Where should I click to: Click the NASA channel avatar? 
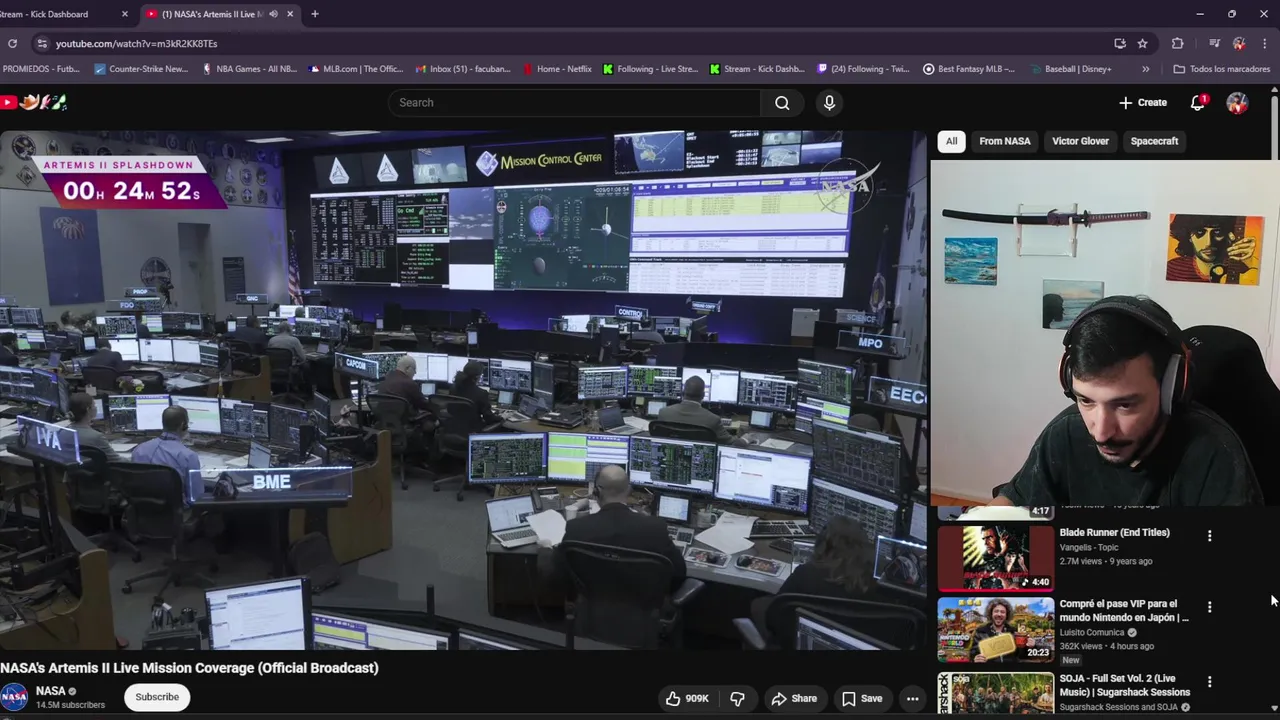[x=14, y=697]
